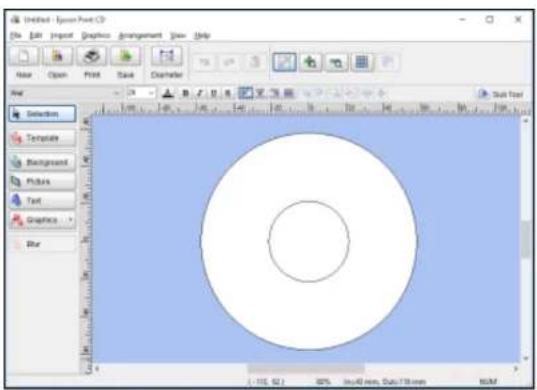Screen dimensions: 537x390
Task: Click the horizontal scrollbar thumb
Action: click(x=306, y=369)
